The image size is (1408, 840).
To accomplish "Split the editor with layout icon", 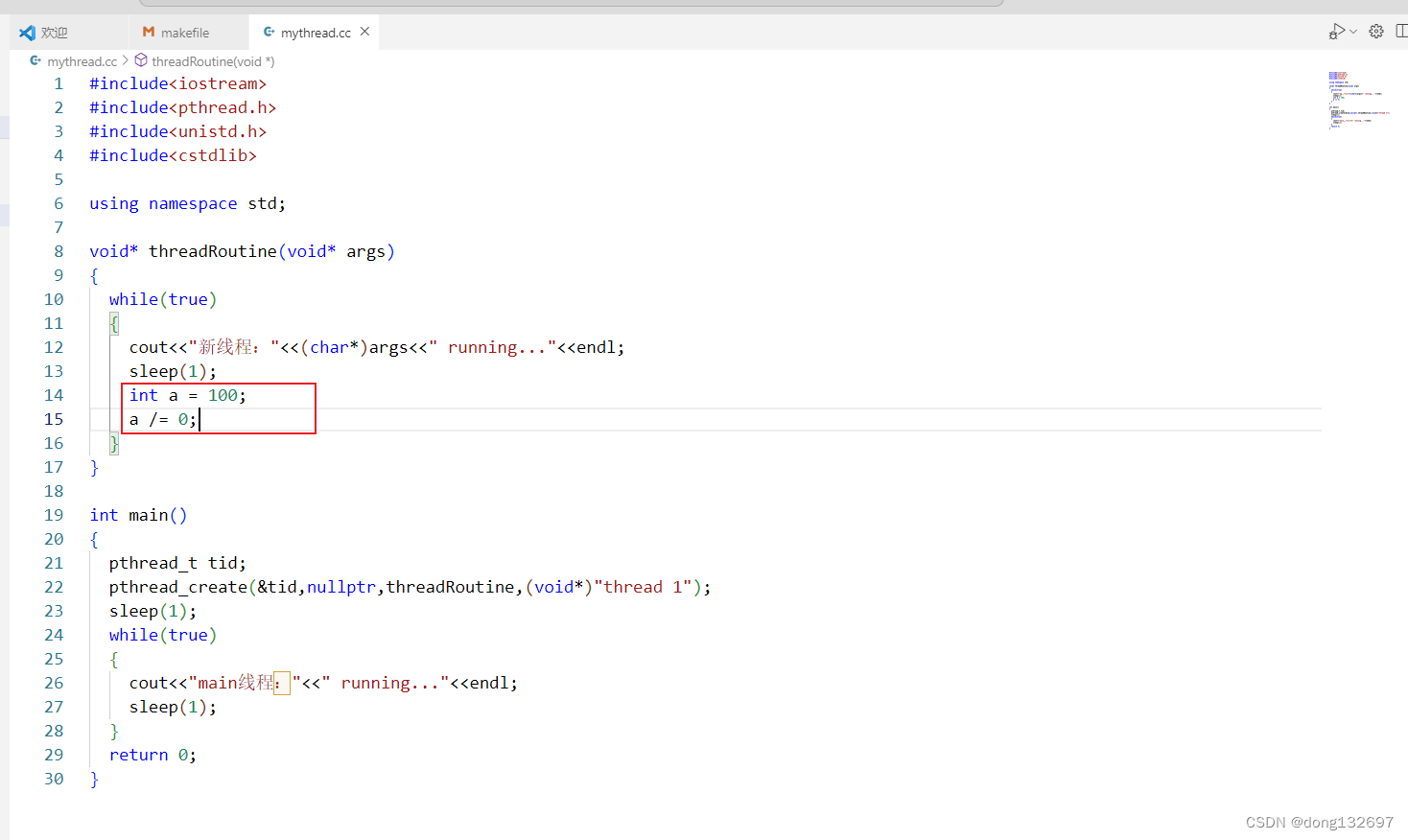I will (1401, 32).
